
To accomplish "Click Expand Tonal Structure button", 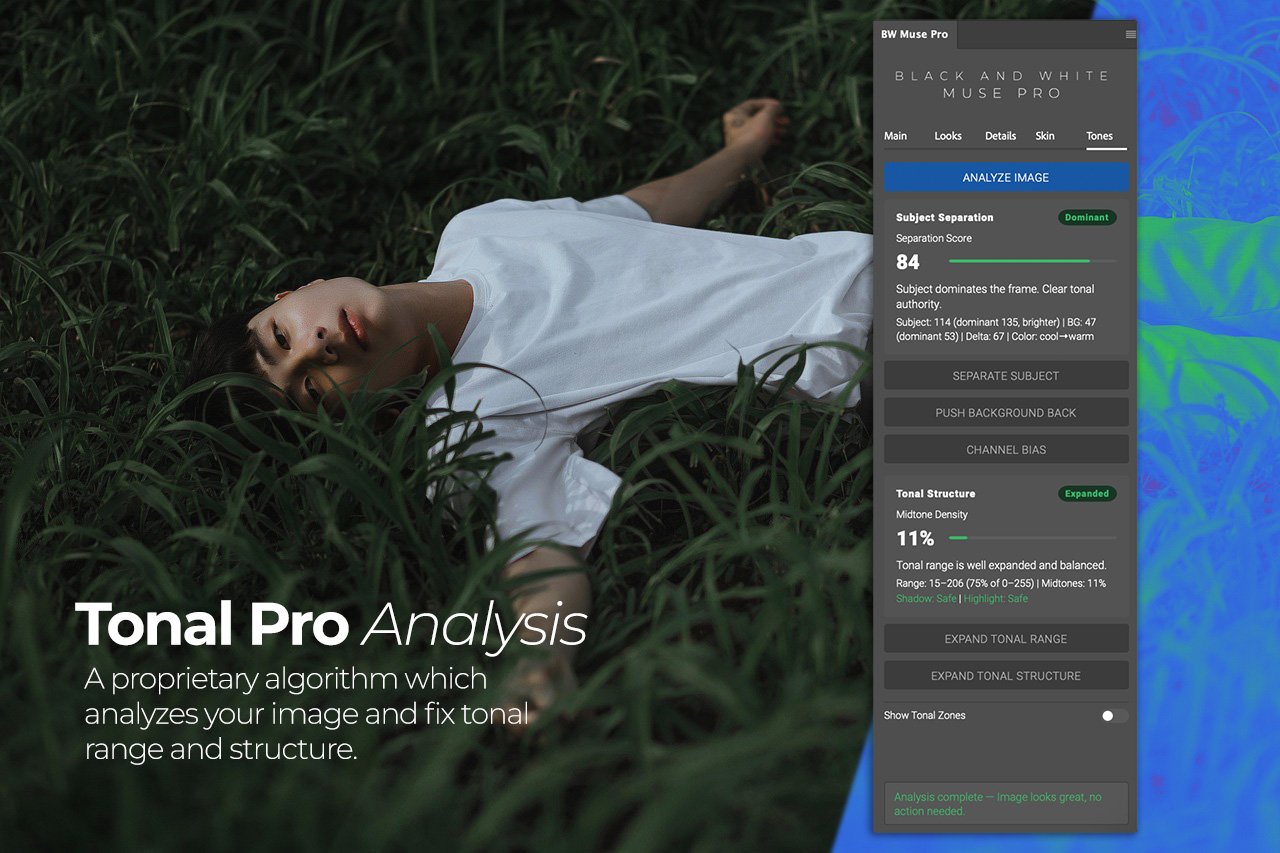I will tap(1006, 676).
